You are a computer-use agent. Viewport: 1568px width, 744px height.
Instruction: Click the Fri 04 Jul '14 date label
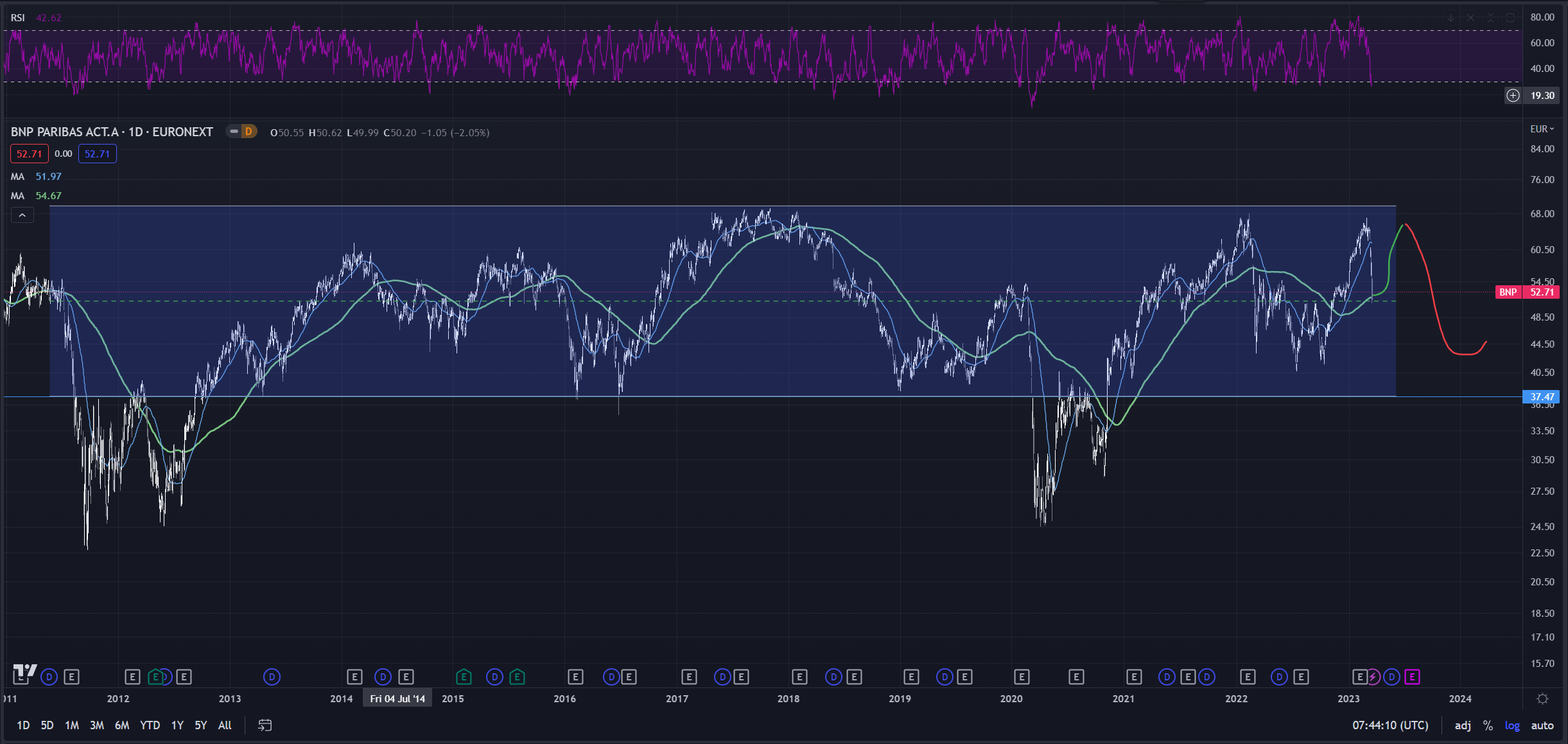click(x=397, y=698)
